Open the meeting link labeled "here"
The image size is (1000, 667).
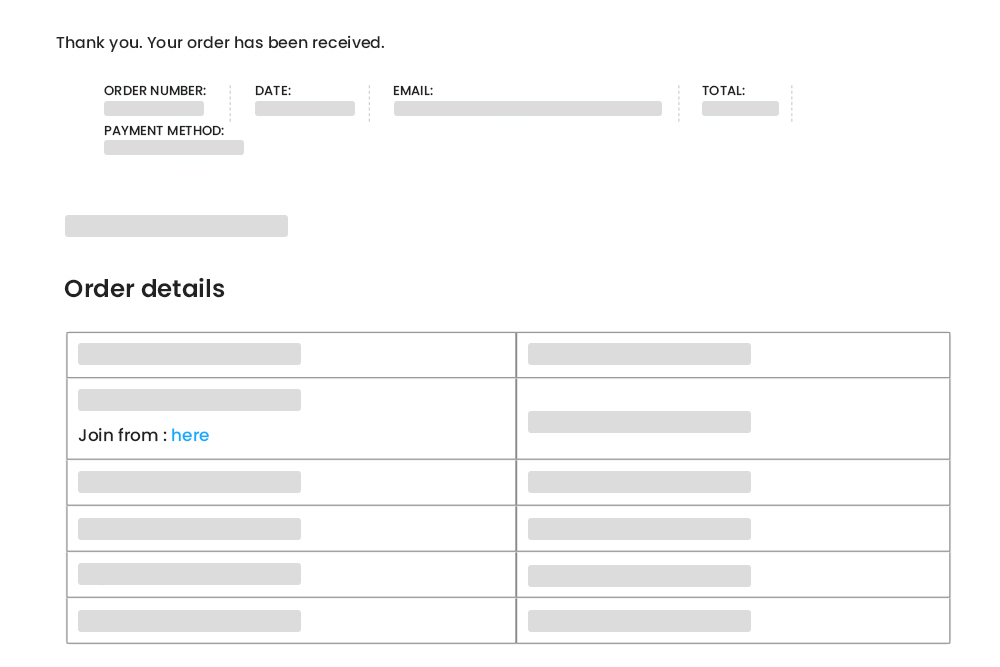pos(190,435)
